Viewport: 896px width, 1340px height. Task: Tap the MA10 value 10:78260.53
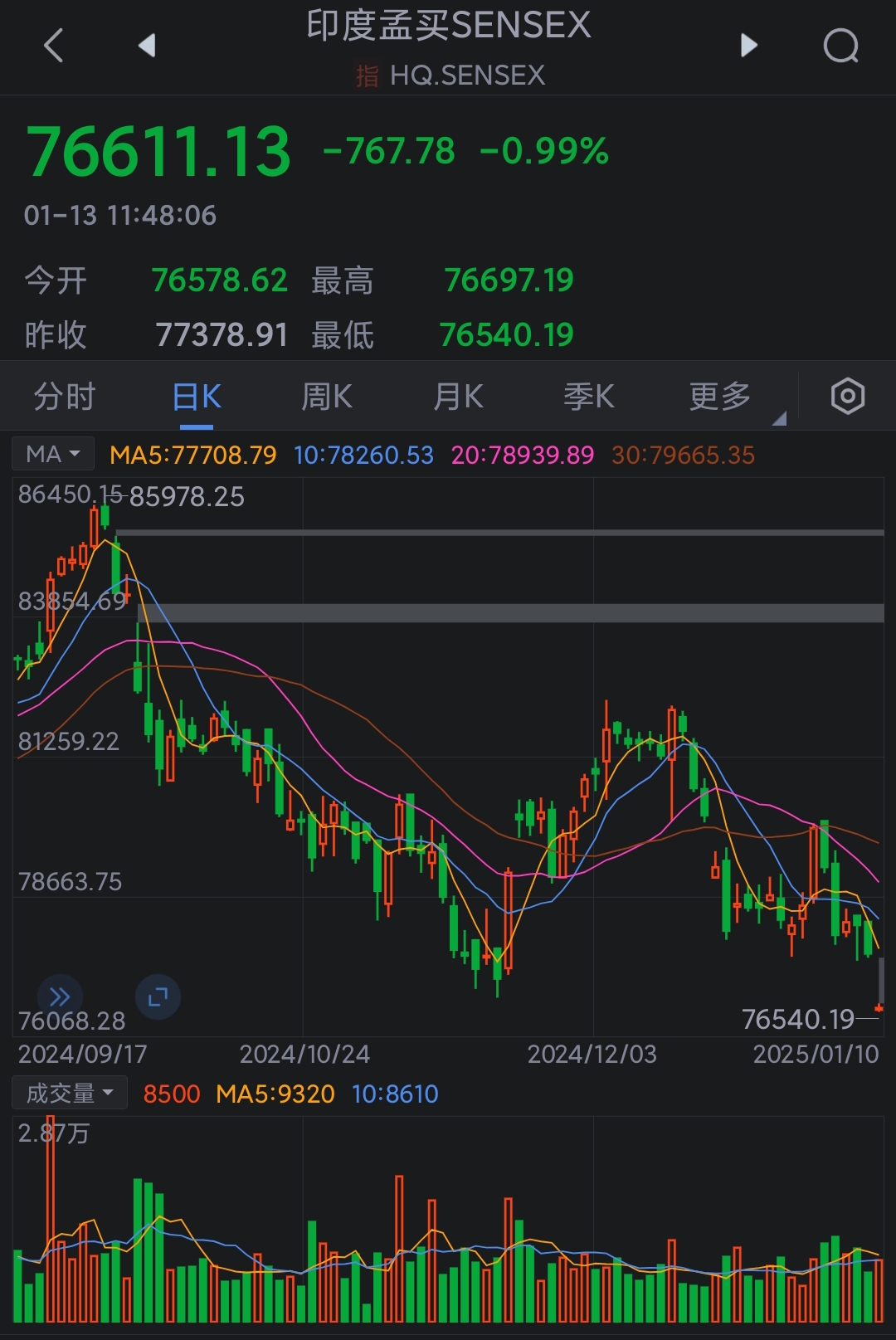363,455
